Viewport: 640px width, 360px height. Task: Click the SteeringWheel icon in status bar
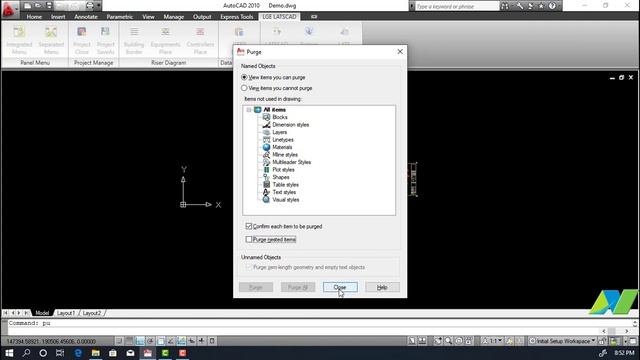(x=458, y=341)
